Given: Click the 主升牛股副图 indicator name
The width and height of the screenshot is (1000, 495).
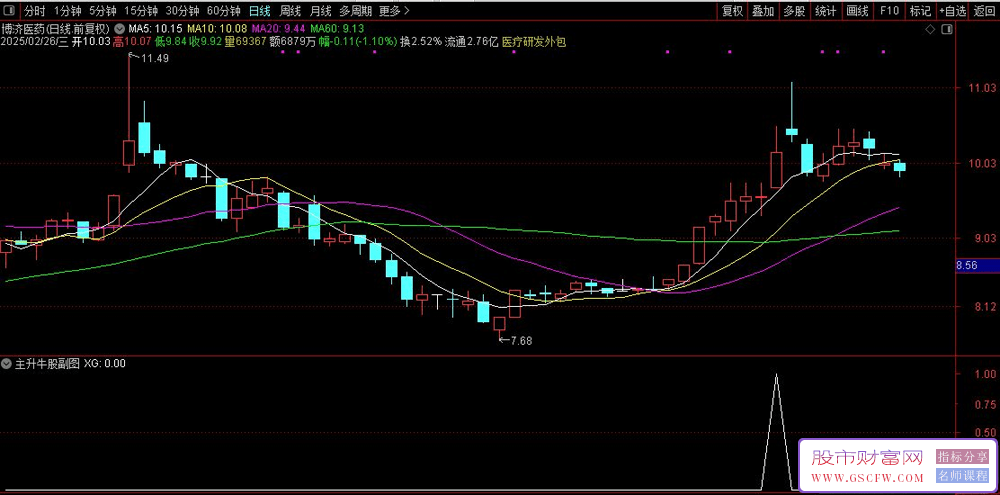Looking at the screenshot, I should point(47,364).
